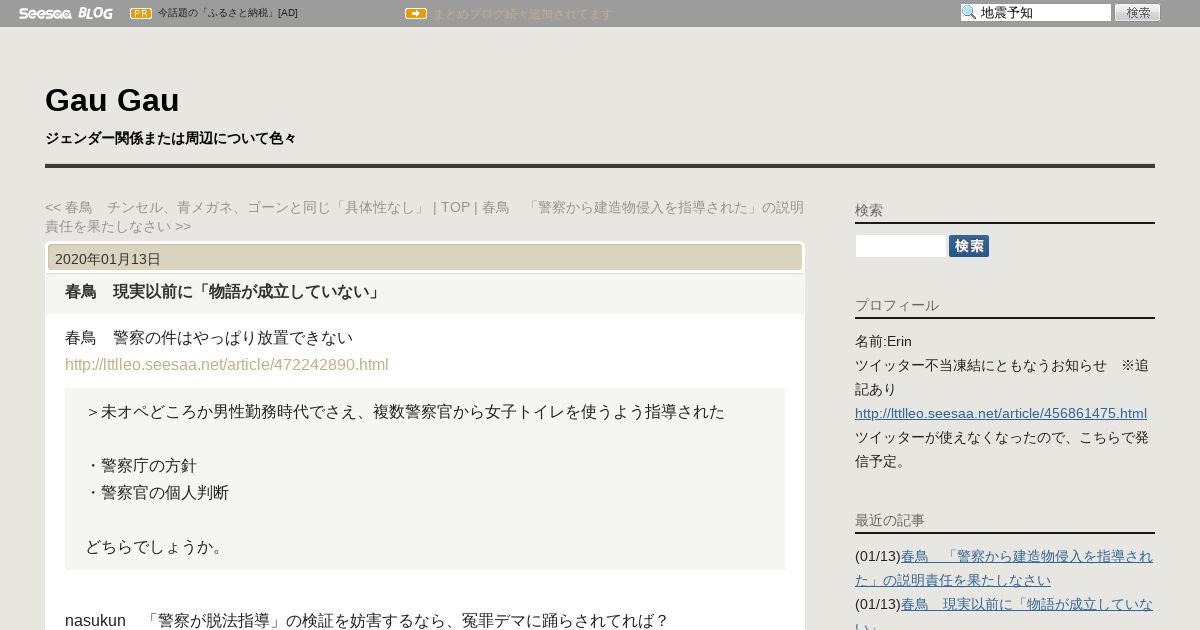
Task: Select the 最近の記事 sidebar heading
Action: pyautogui.click(x=890, y=520)
